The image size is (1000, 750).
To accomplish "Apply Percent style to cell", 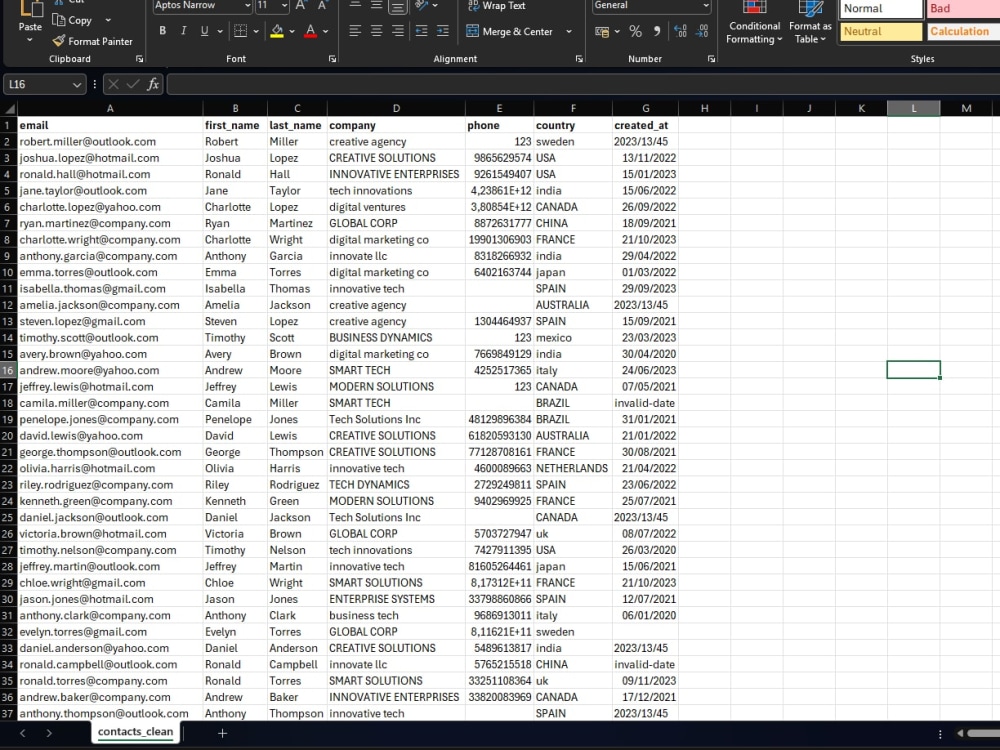I will pos(635,31).
